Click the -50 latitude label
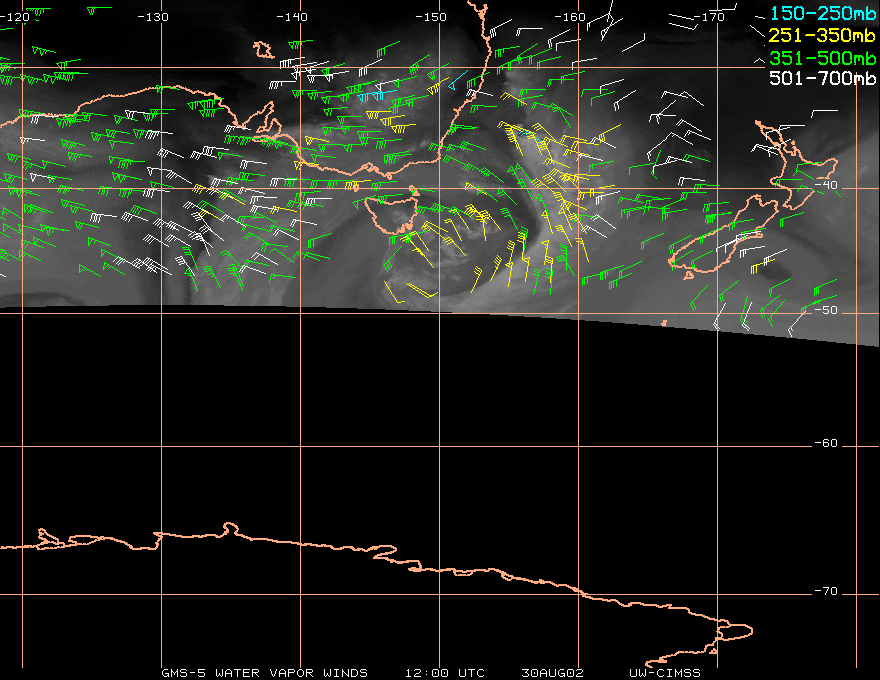The image size is (880, 680). click(x=826, y=310)
